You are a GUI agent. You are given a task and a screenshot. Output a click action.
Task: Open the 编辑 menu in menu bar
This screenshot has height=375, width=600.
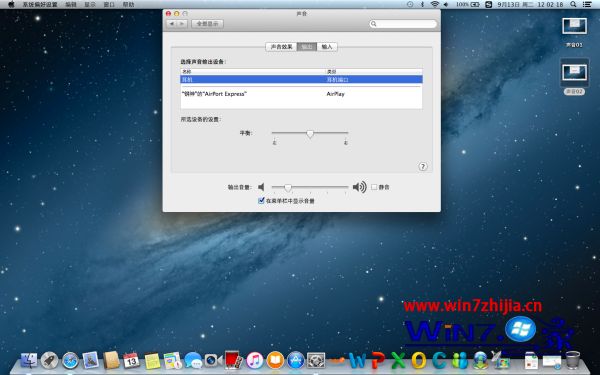tap(71, 5)
